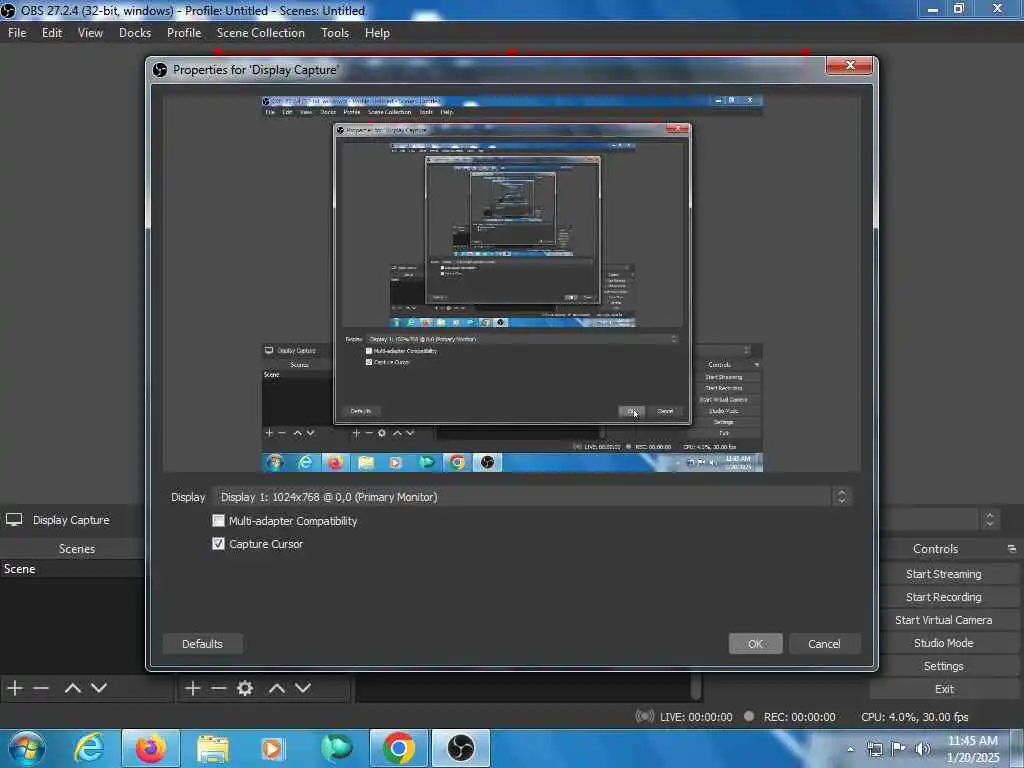Open Windows Start button
Screen dimensions: 1024x768
click(x=26, y=748)
